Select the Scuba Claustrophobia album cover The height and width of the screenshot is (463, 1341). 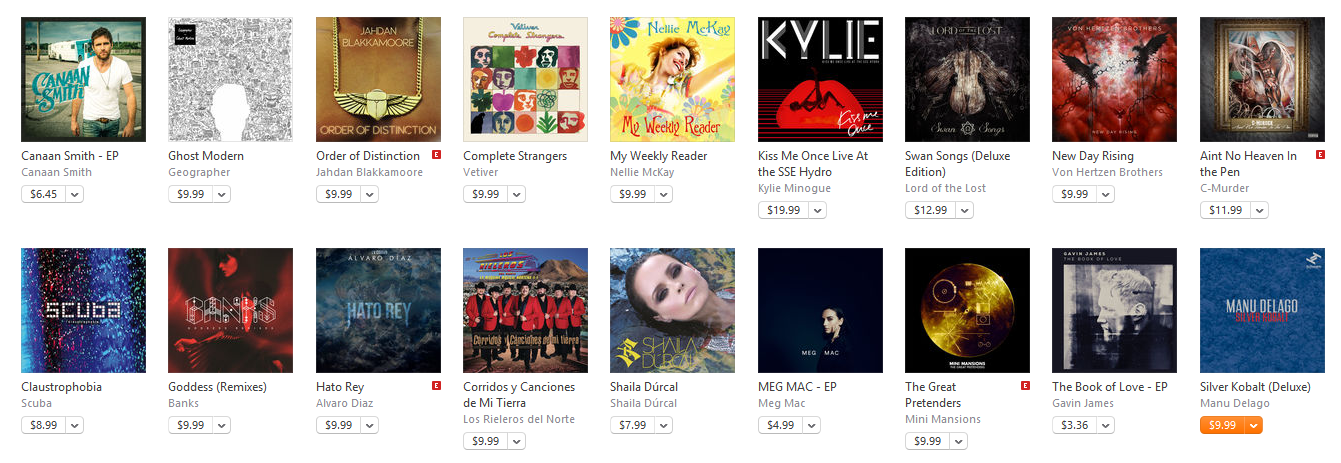pyautogui.click(x=83, y=310)
